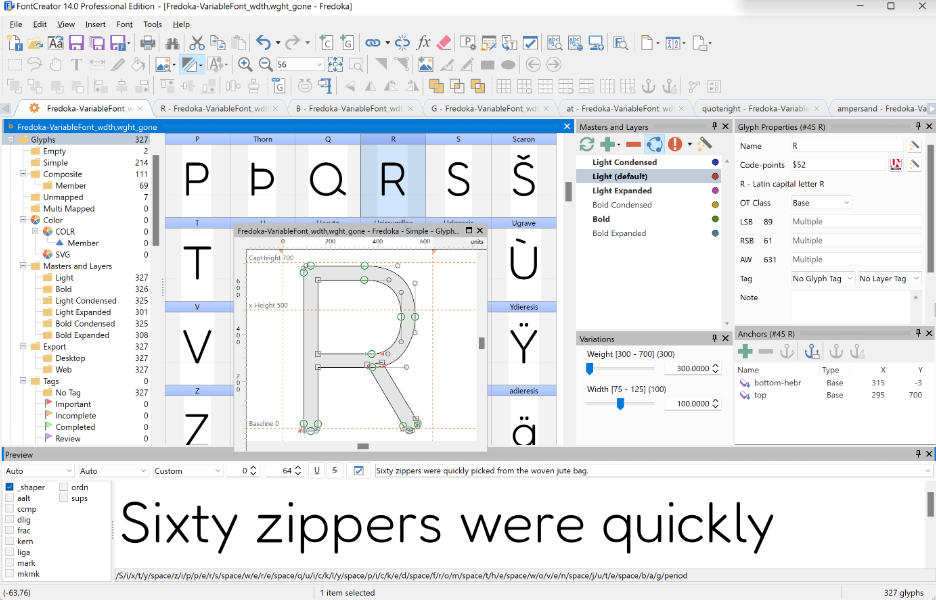The width and height of the screenshot is (936, 600).
Task: Open the Tools menu
Action: pyautogui.click(x=152, y=24)
